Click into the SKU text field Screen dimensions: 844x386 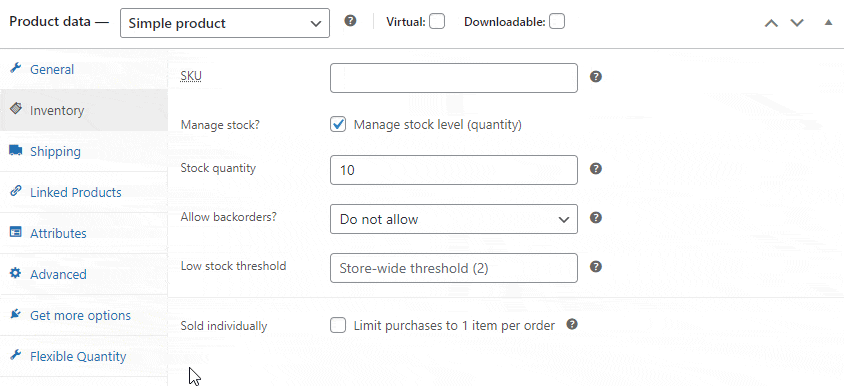click(x=454, y=78)
